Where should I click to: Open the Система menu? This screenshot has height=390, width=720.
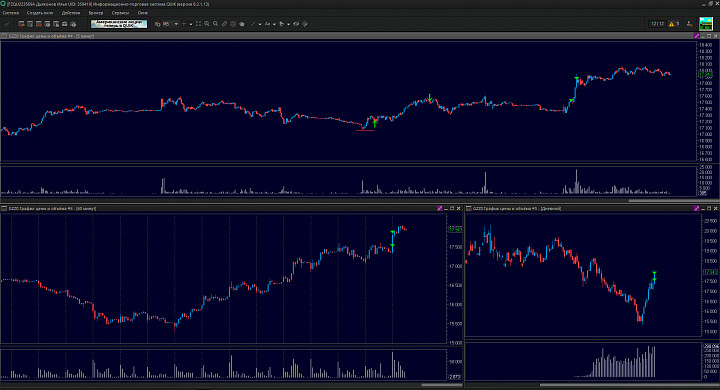[x=11, y=13]
